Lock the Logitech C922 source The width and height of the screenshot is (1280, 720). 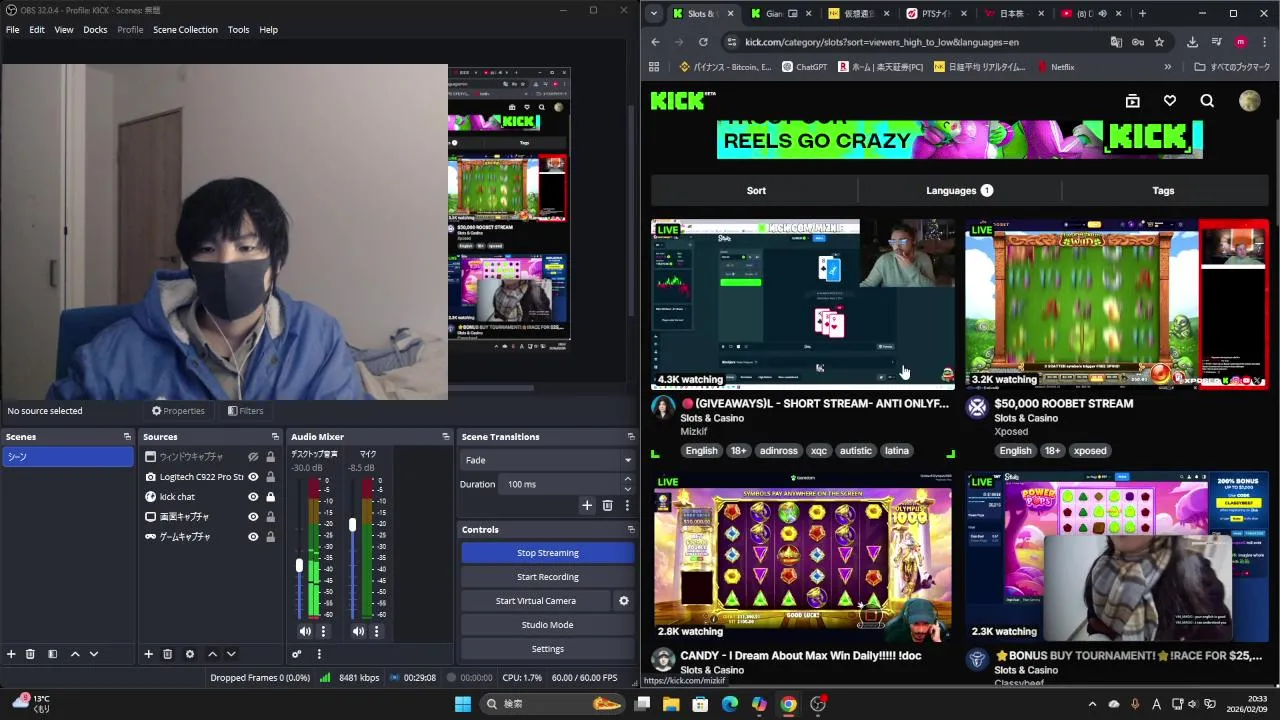[x=270, y=477]
